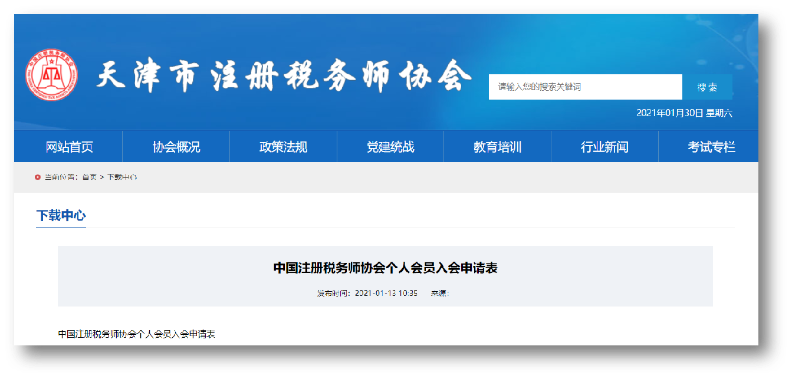
Task: Click the 来源 source label
Action: tap(439, 293)
